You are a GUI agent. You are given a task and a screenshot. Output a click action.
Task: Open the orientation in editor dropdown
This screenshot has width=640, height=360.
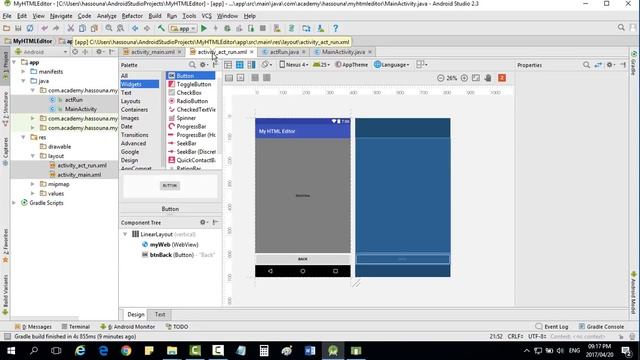pyautogui.click(x=267, y=64)
